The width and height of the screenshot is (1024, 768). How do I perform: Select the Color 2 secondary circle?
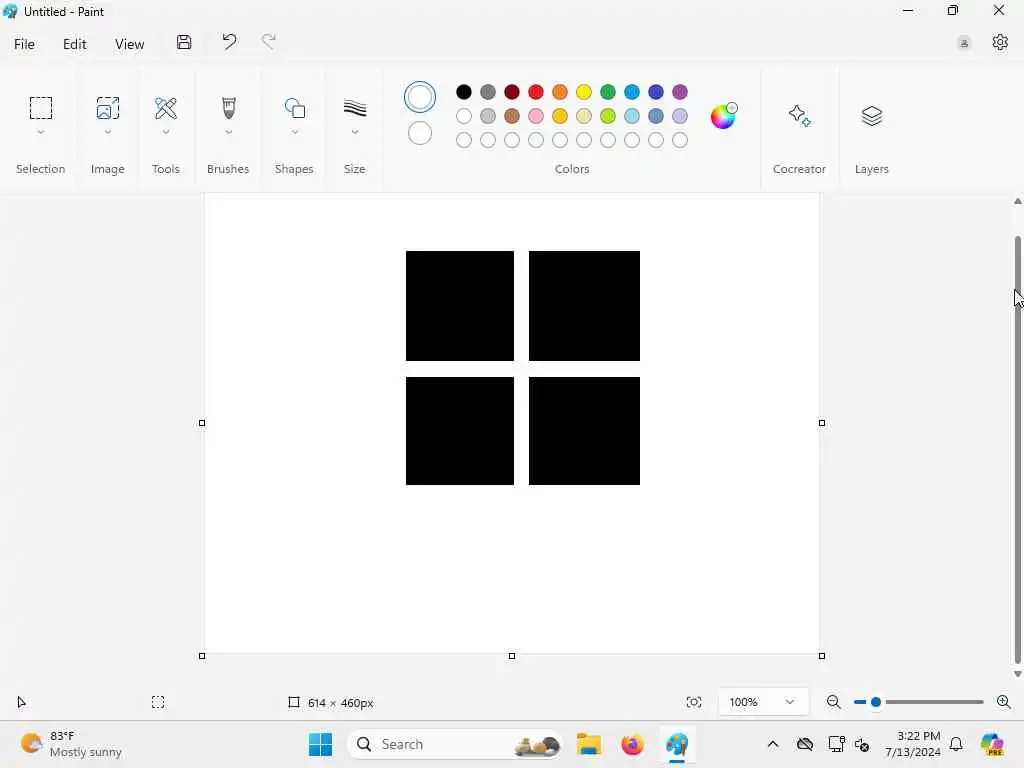[x=420, y=133]
